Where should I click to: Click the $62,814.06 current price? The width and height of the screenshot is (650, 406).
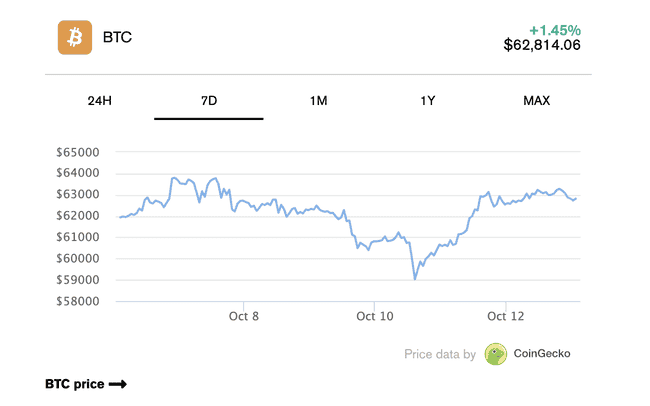click(x=542, y=44)
